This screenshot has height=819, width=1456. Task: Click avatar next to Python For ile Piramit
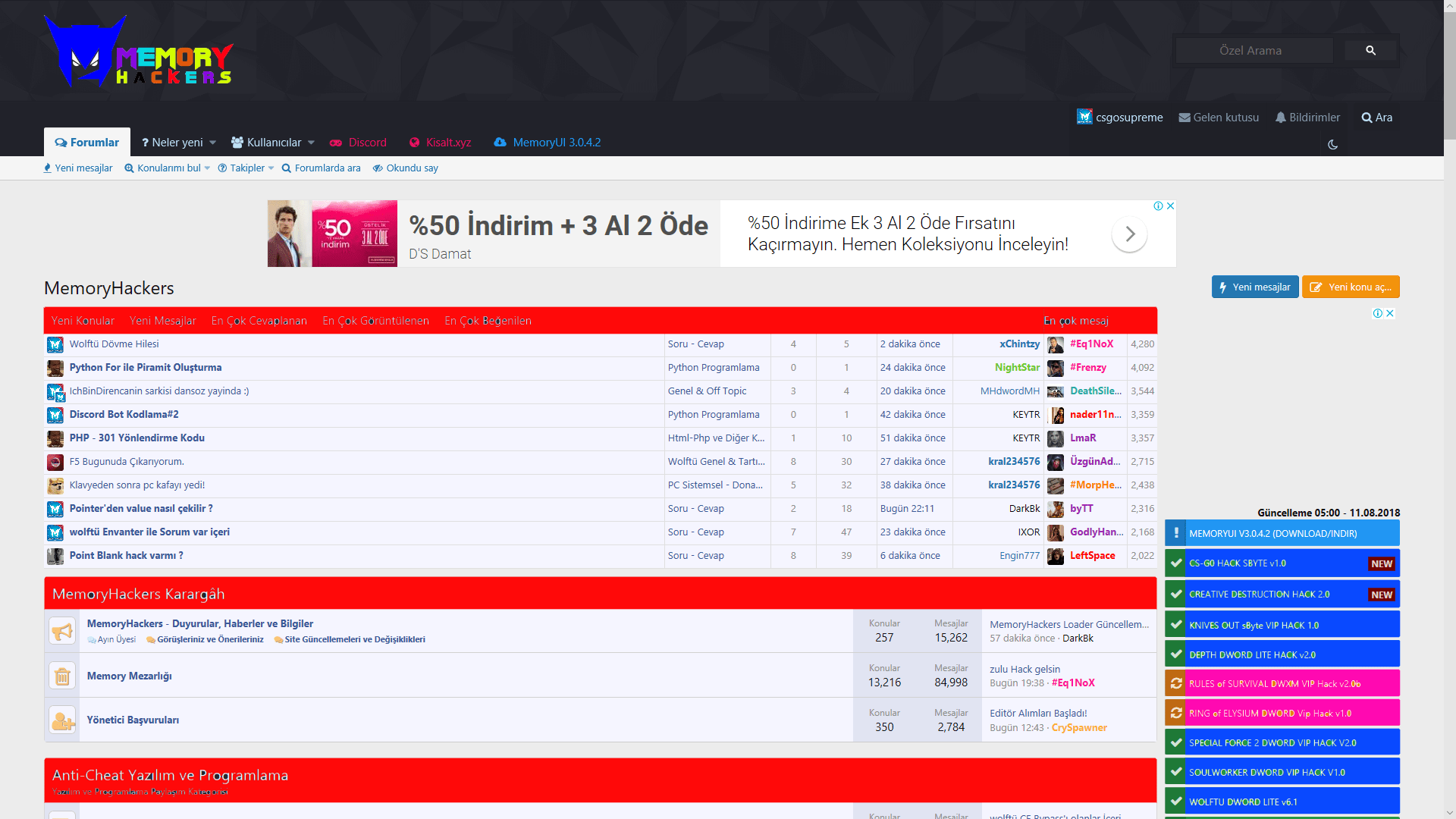tap(55, 369)
